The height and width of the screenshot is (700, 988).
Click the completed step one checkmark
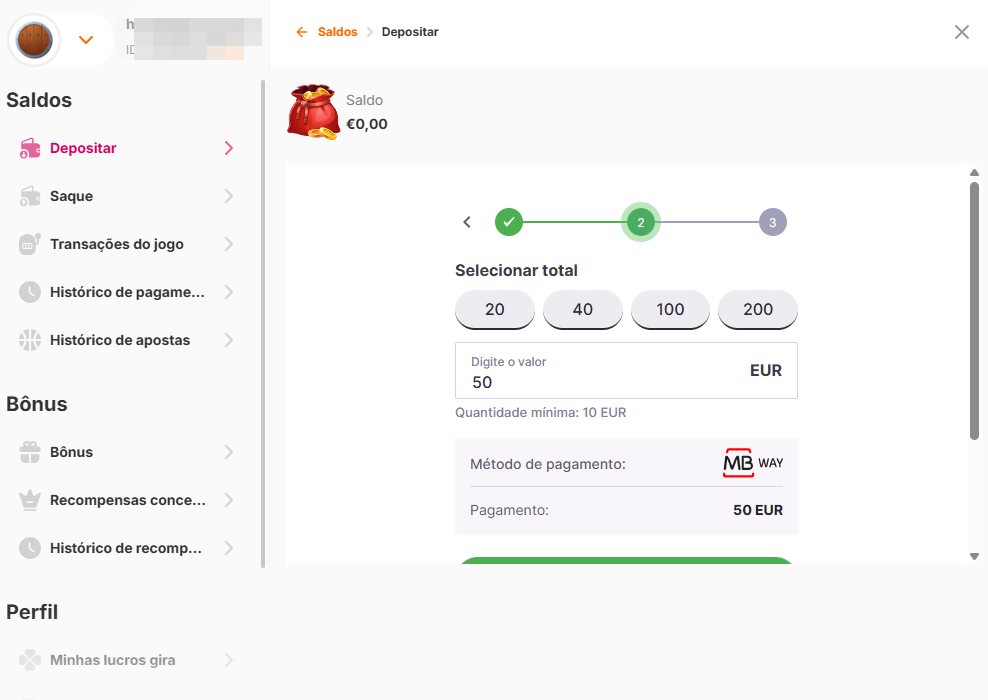click(508, 222)
